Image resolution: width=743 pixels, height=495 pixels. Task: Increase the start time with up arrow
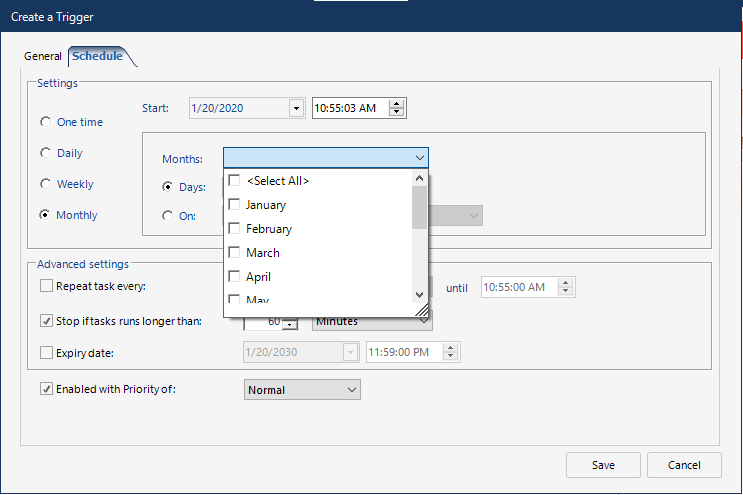tap(398, 104)
